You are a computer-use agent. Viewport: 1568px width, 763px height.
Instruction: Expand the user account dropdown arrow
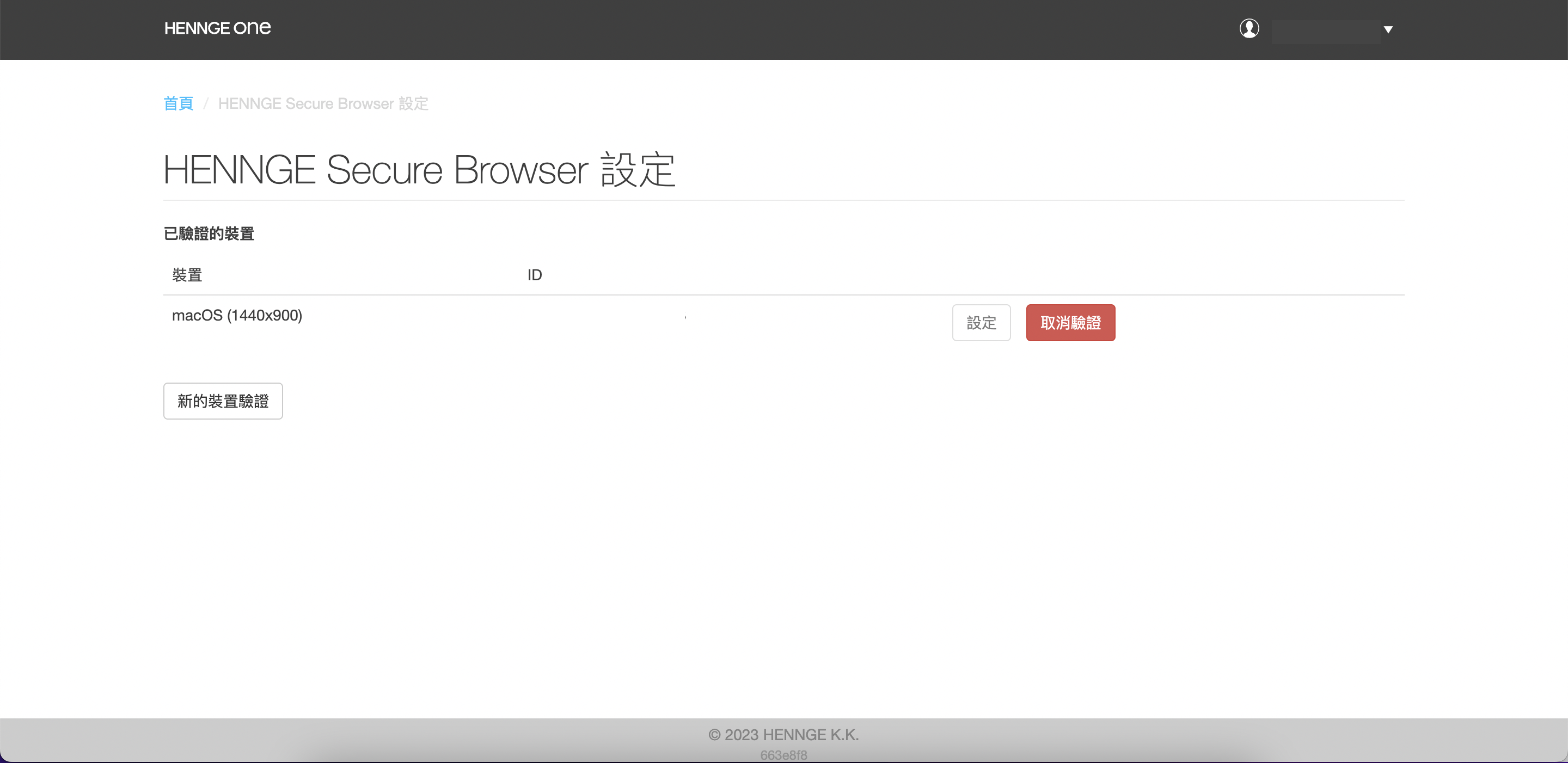[x=1388, y=29]
